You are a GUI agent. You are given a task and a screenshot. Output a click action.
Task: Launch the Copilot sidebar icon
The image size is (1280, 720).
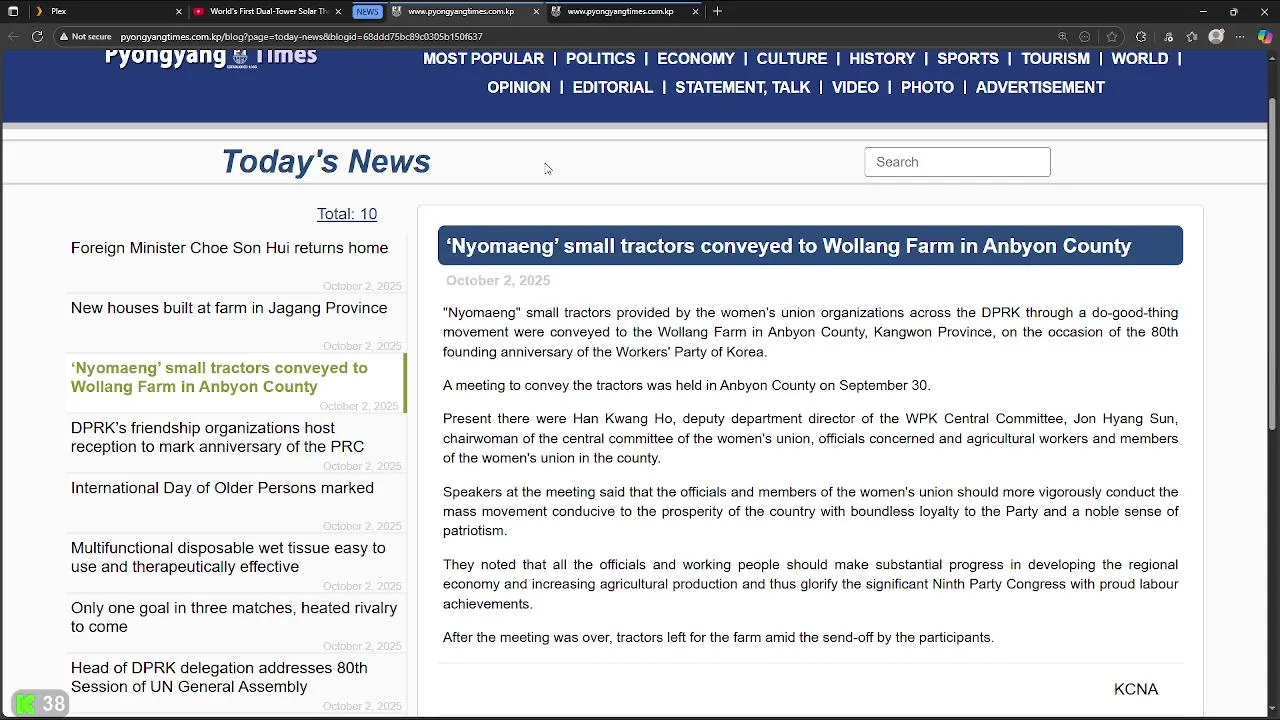(x=1265, y=37)
